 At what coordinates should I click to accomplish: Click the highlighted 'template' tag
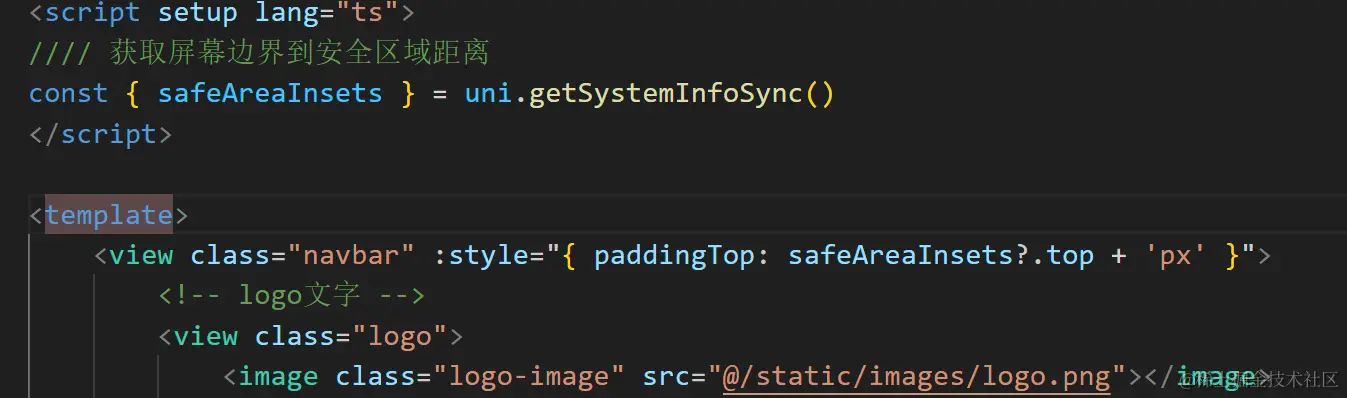108,215
